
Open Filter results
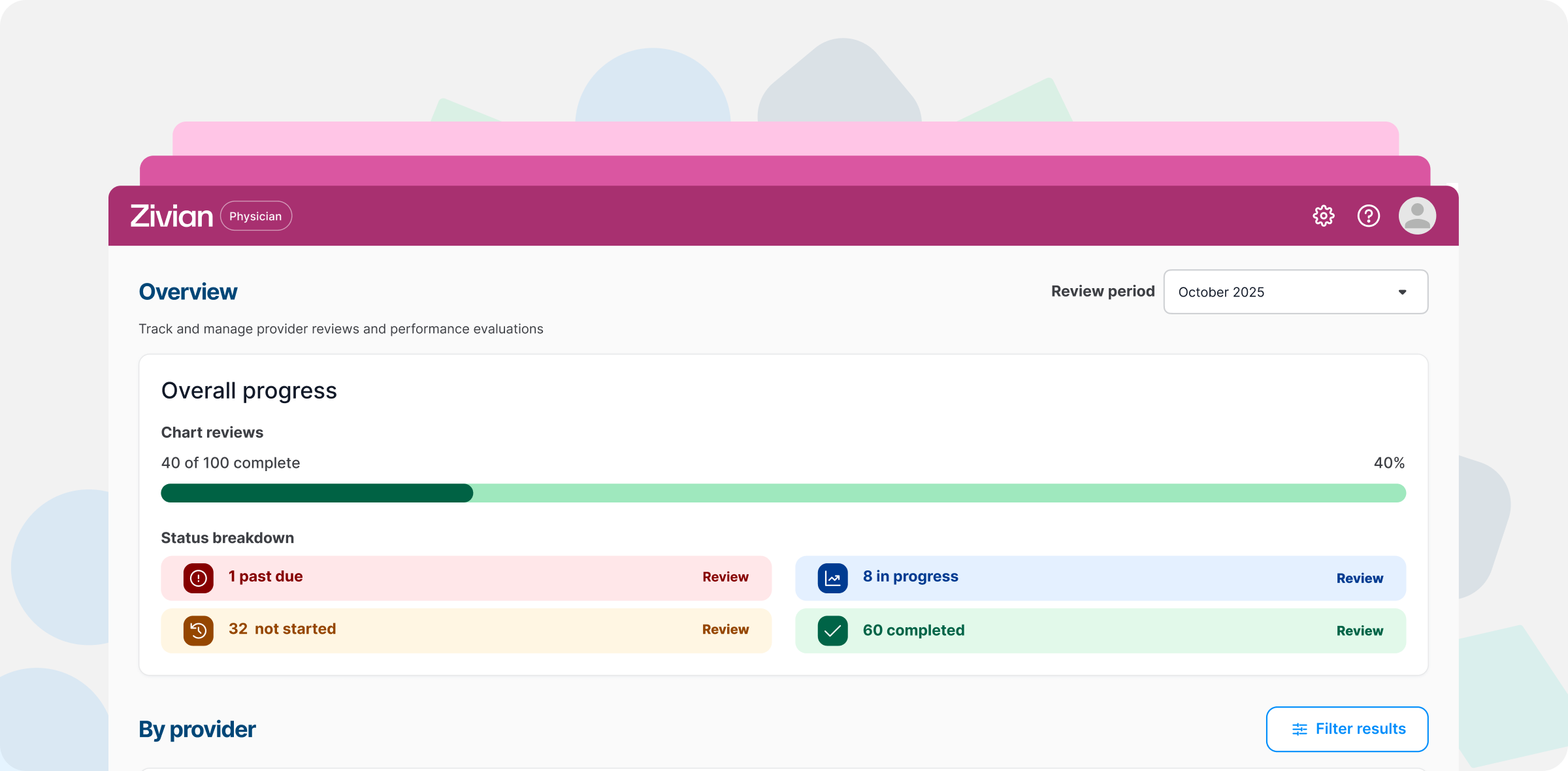coord(1347,729)
